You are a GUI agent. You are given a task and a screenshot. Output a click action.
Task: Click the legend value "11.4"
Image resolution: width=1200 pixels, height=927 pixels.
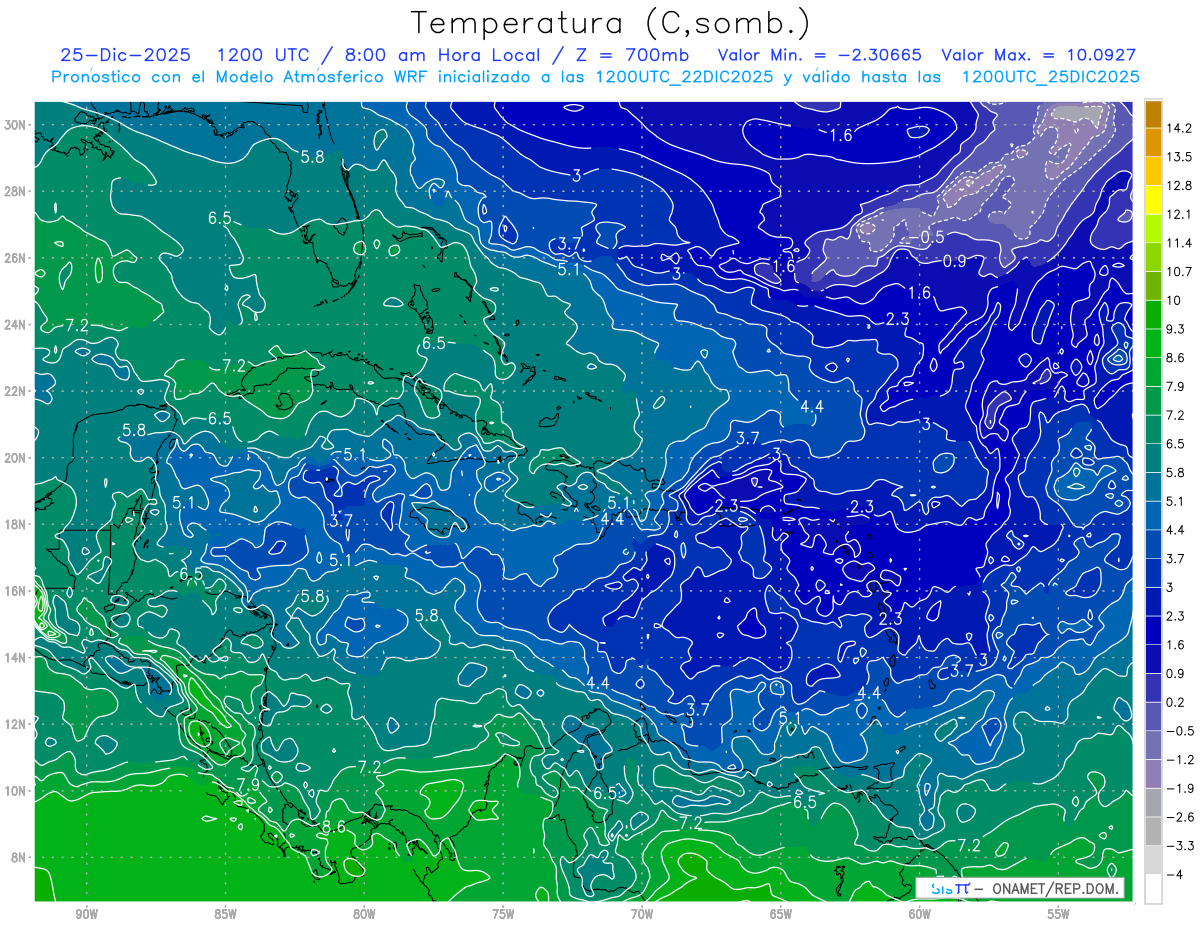[x=1179, y=243]
